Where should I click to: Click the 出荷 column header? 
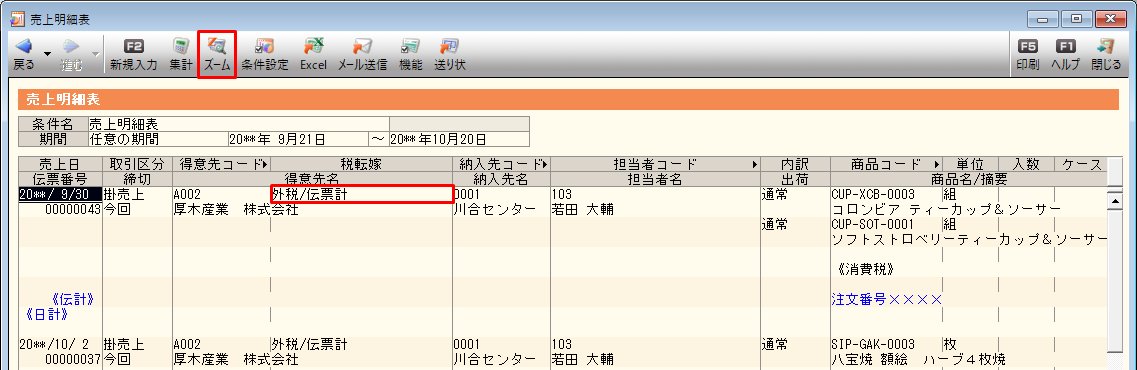[795, 178]
